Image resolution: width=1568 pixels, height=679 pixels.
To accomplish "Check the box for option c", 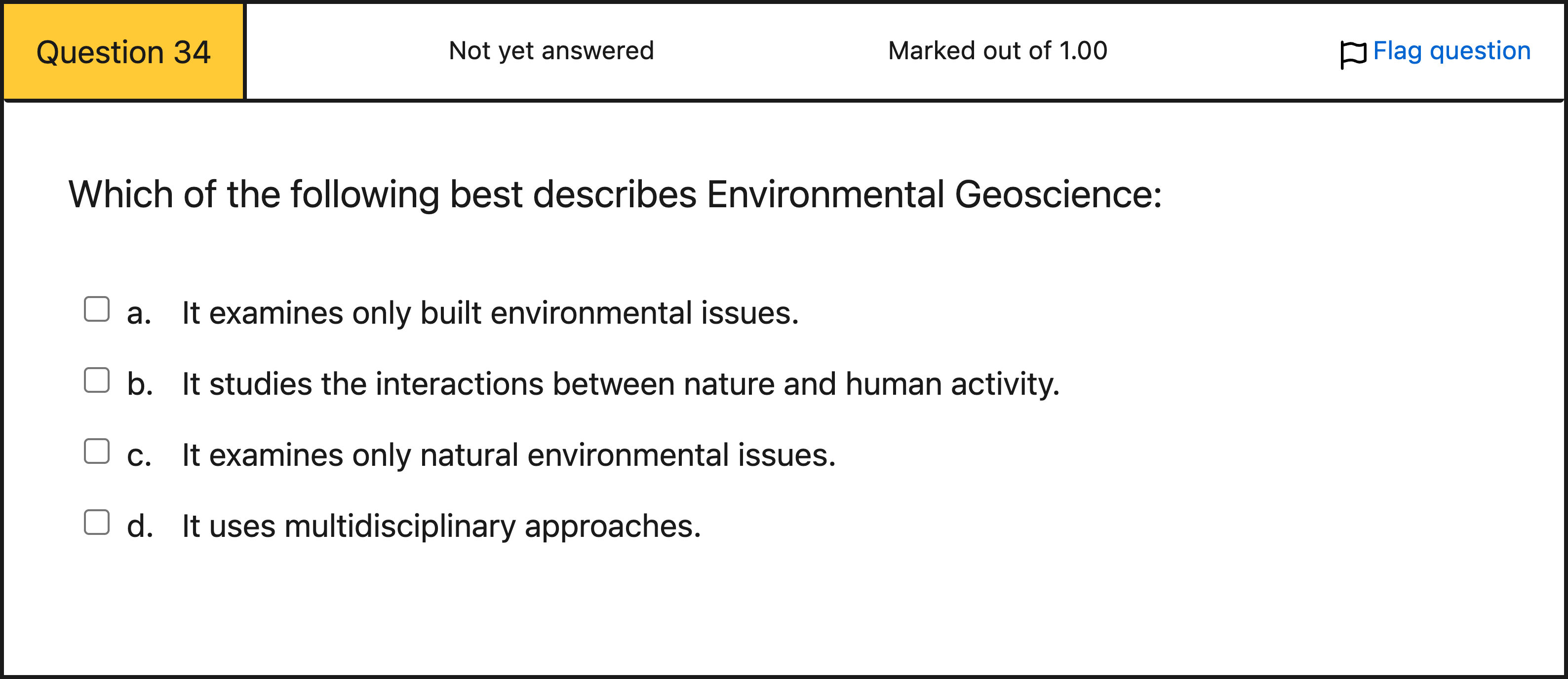I will [x=97, y=452].
